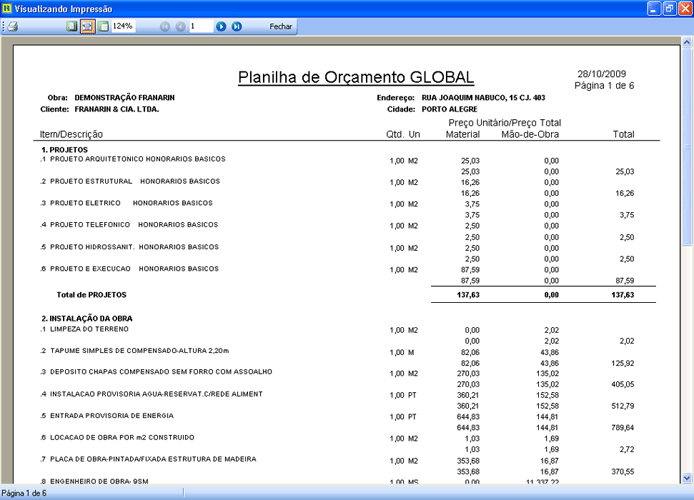Click the section heading '1. PROJETOS'
This screenshot has height=500, width=694.
click(x=65, y=150)
